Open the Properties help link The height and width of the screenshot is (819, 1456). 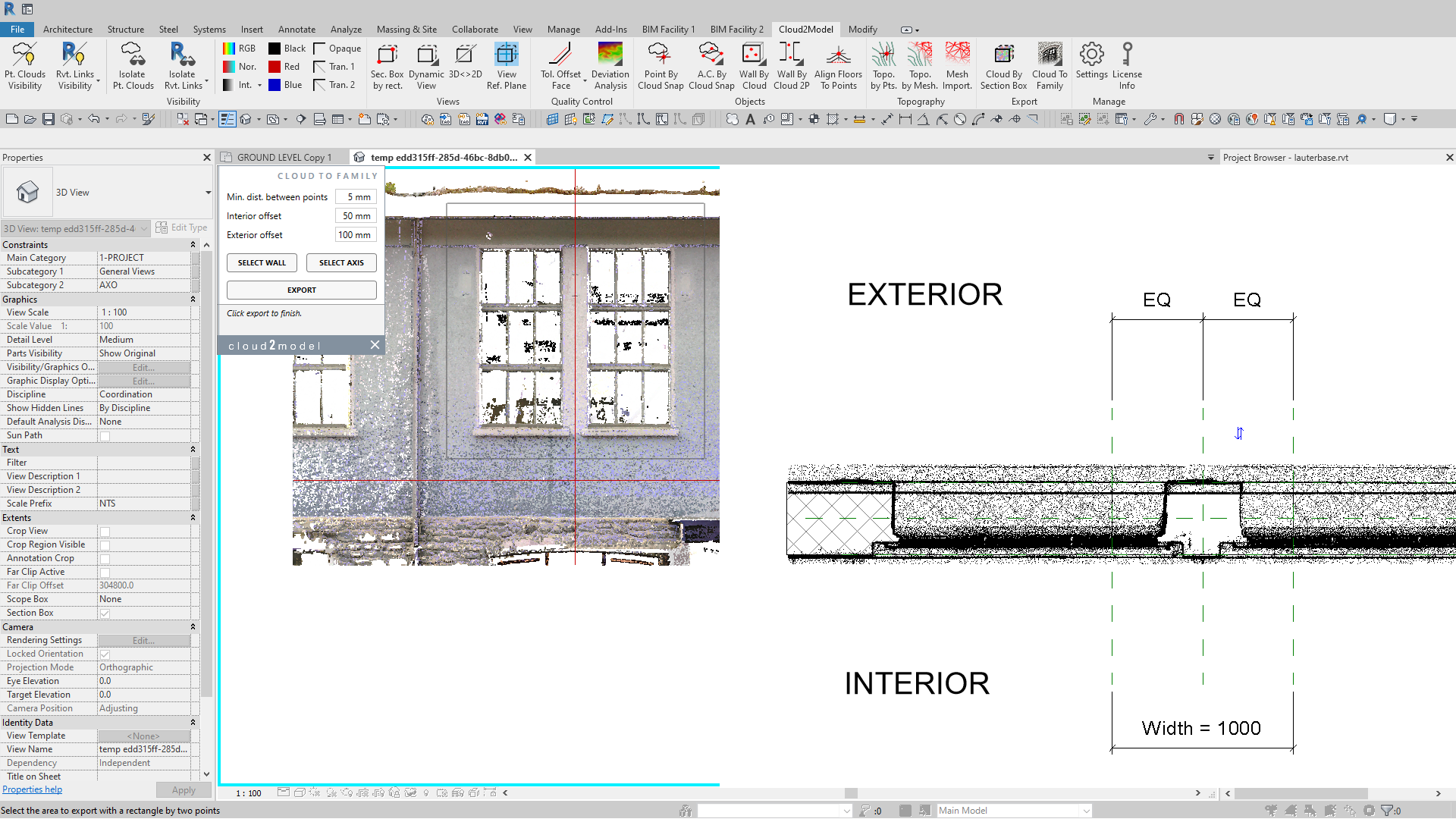coord(32,789)
